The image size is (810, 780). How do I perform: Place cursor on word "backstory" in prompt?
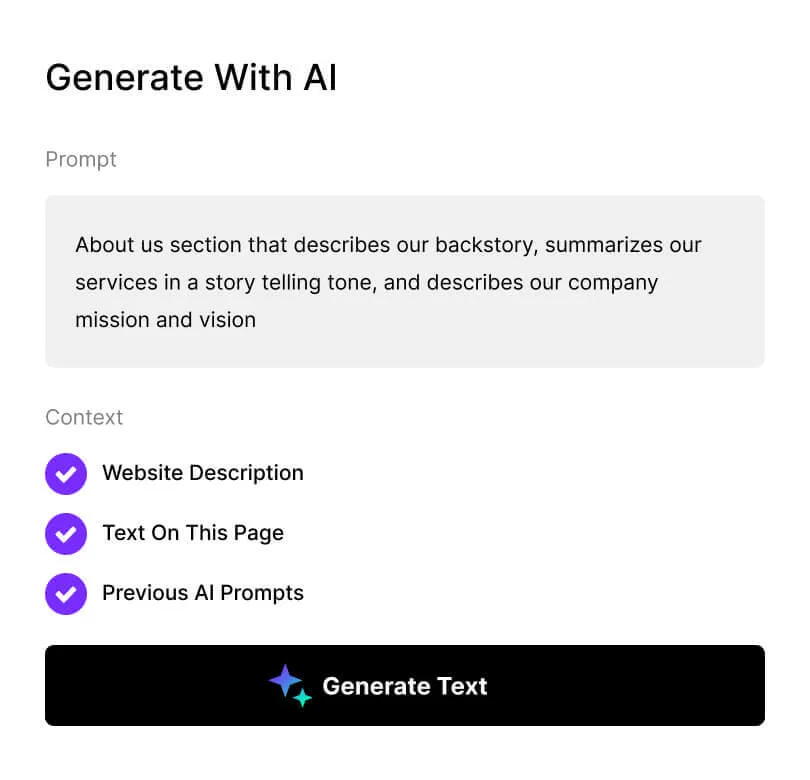(x=484, y=245)
